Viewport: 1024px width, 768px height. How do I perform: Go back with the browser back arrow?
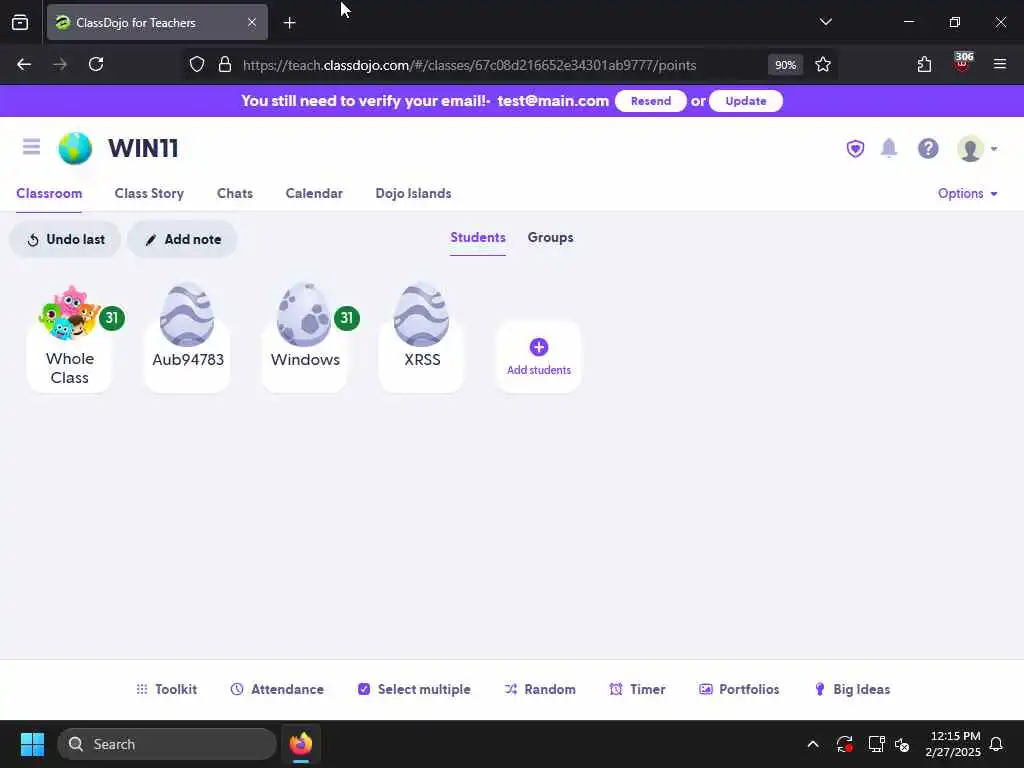click(24, 65)
